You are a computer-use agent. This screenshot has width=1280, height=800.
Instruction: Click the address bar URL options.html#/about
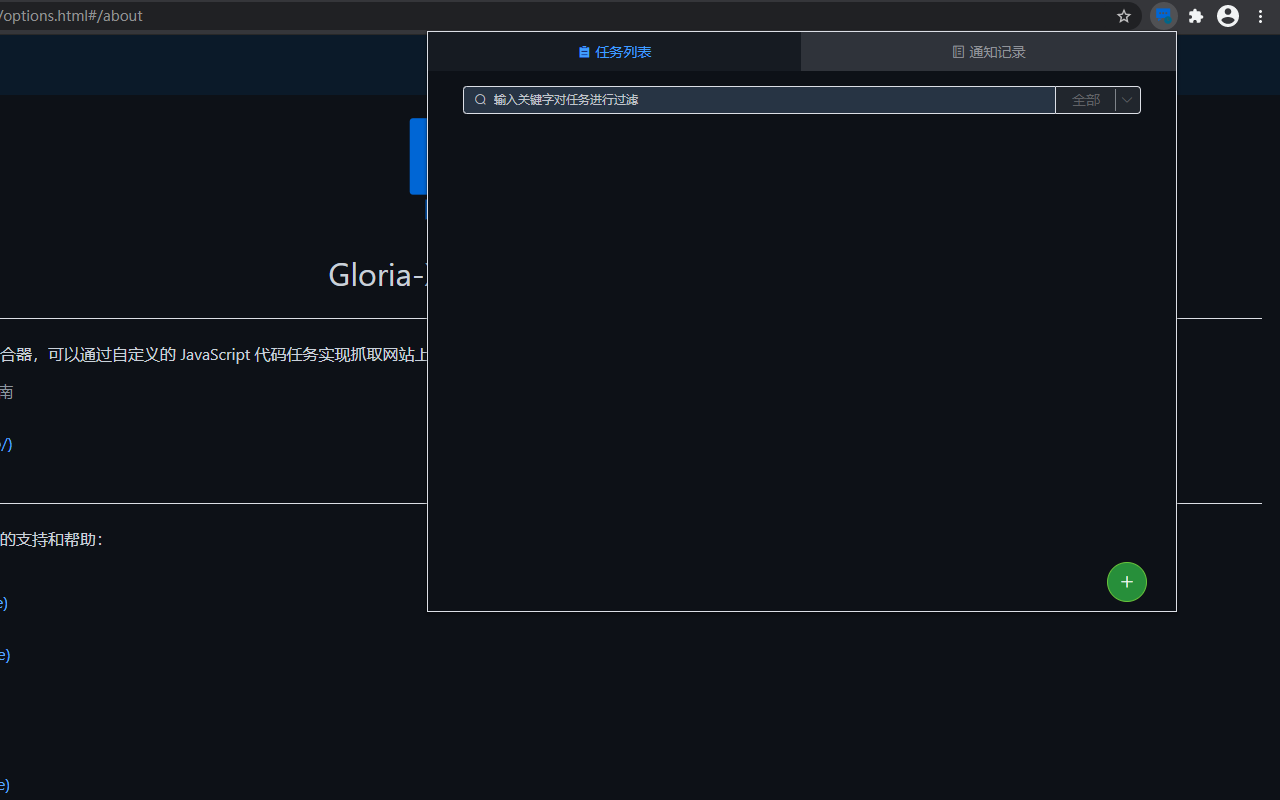tap(72, 16)
